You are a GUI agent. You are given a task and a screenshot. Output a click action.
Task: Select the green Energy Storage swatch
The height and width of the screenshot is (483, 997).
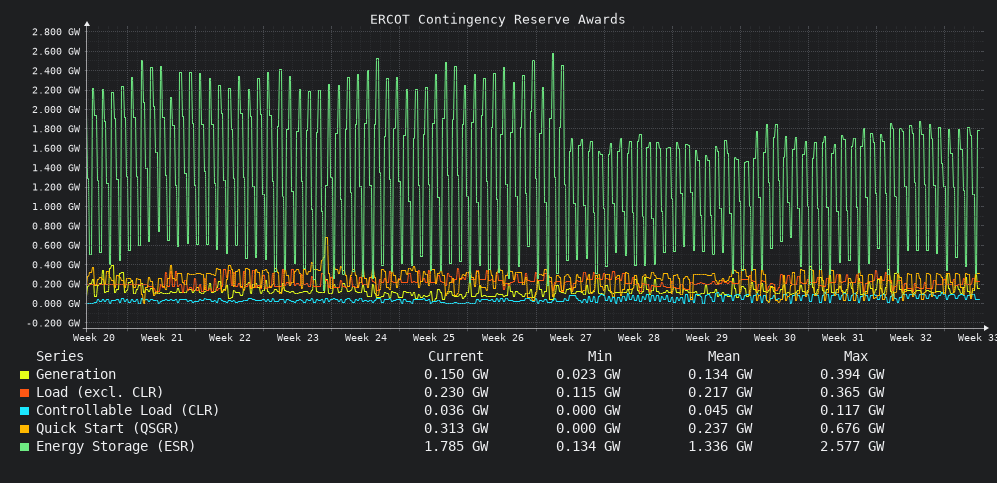coord(24,447)
